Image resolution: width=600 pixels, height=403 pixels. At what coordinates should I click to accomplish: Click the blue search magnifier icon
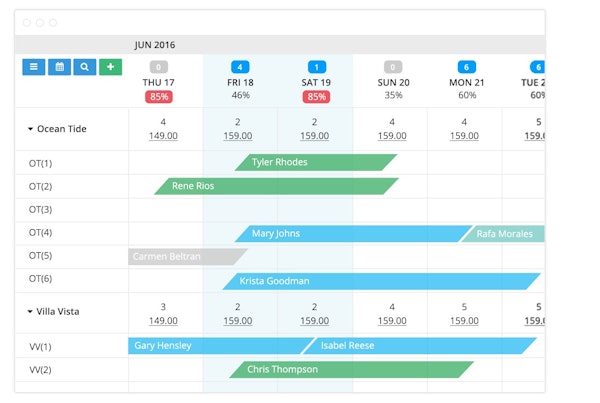(x=85, y=67)
